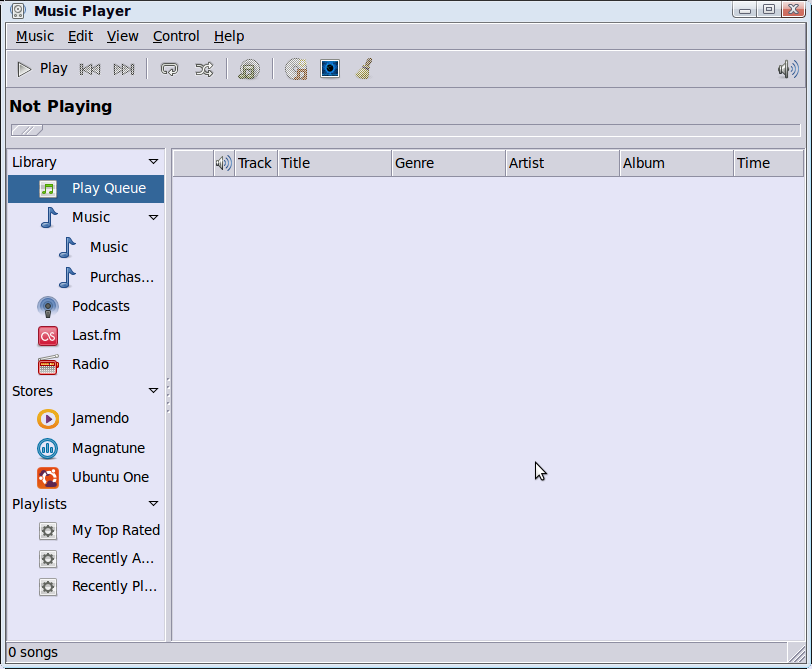Close the Music Player window
Viewport: 812px width, 669px height.
pos(793,9)
